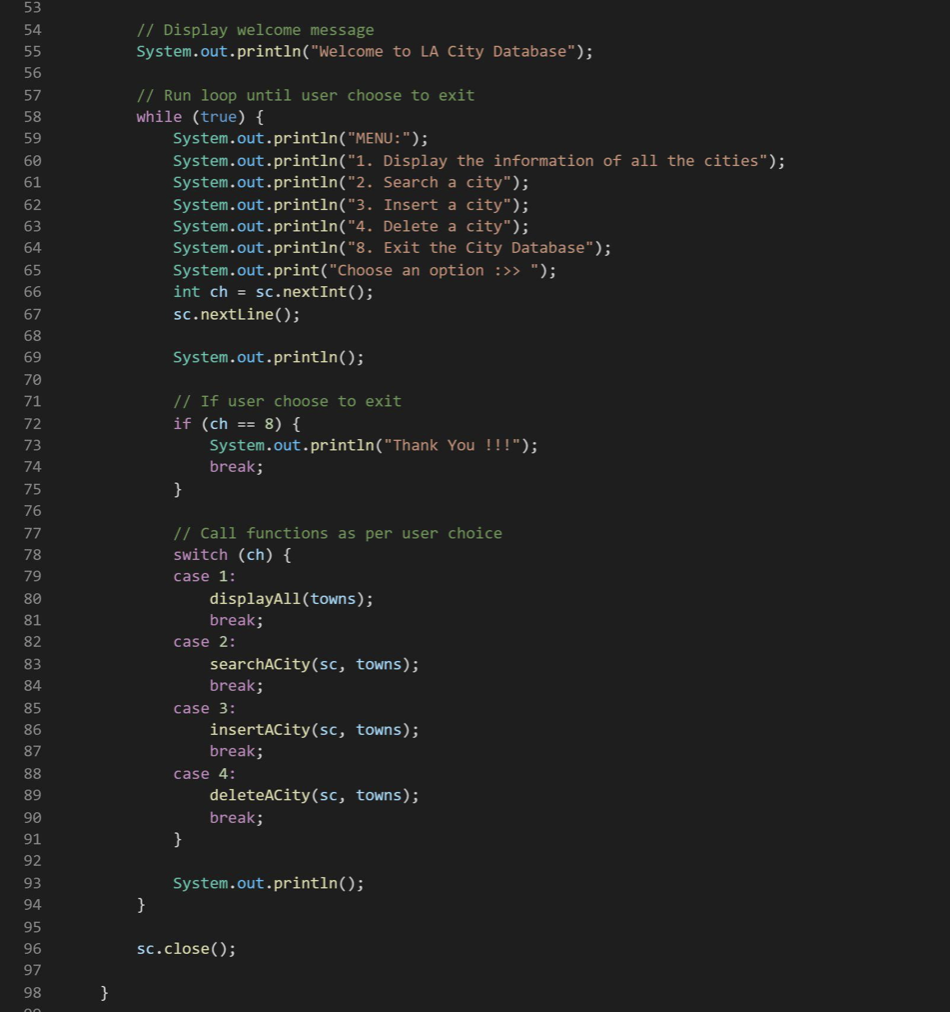
Task: Click the string "MENU:" on line 59
Action: [x=379, y=139]
